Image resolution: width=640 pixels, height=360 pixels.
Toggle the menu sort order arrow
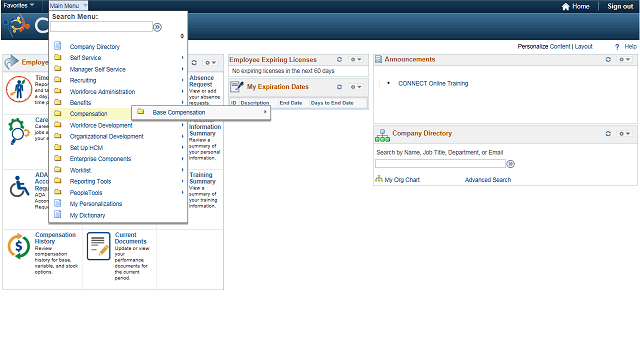point(182,36)
